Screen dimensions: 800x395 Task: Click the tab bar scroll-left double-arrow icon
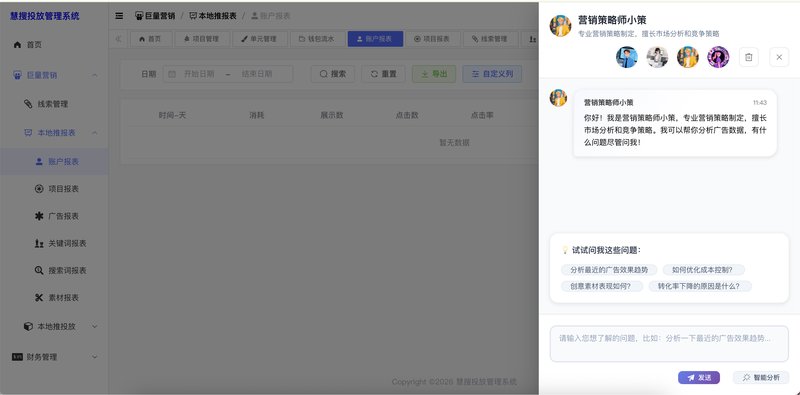(x=118, y=39)
